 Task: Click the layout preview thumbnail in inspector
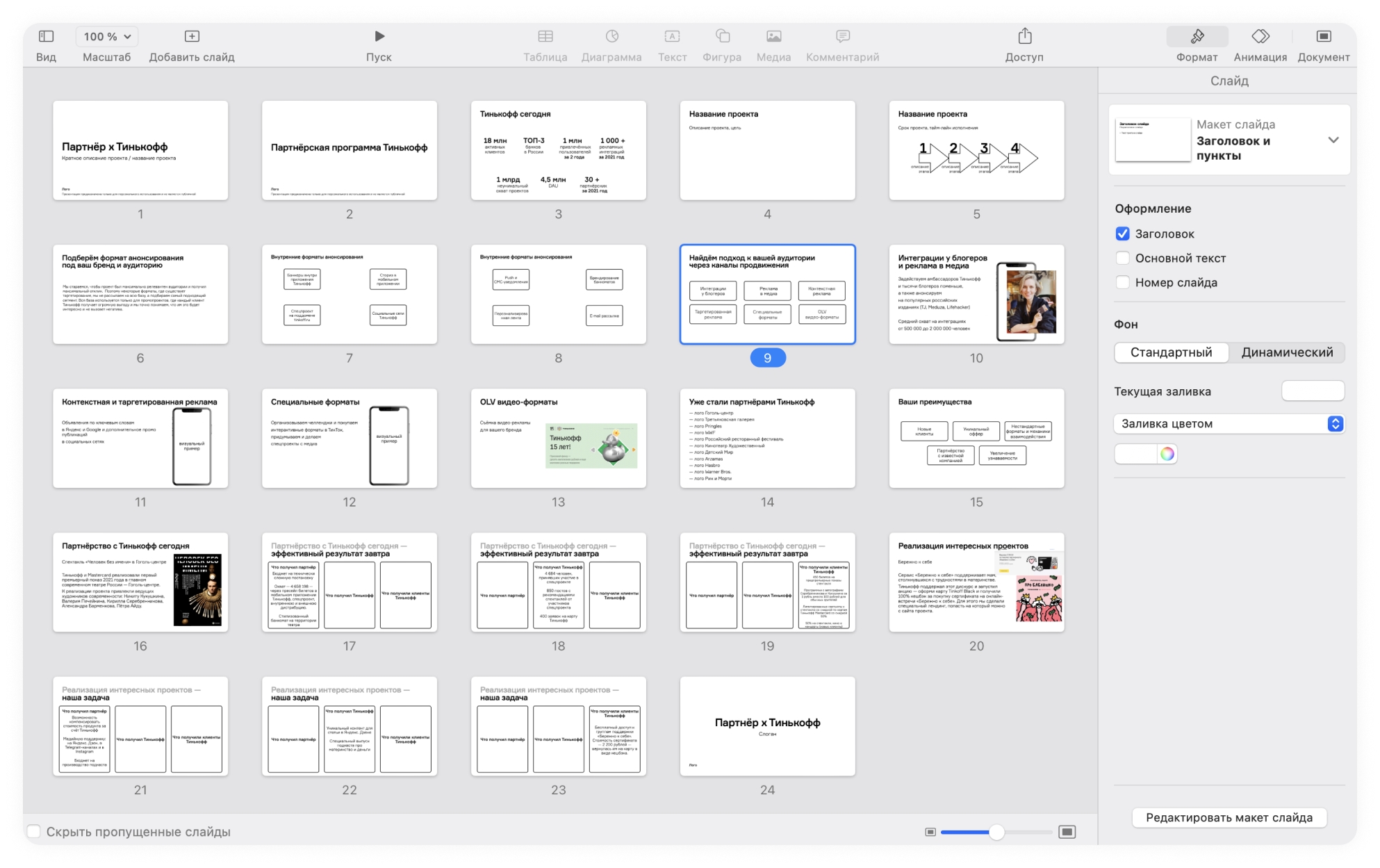(1152, 139)
